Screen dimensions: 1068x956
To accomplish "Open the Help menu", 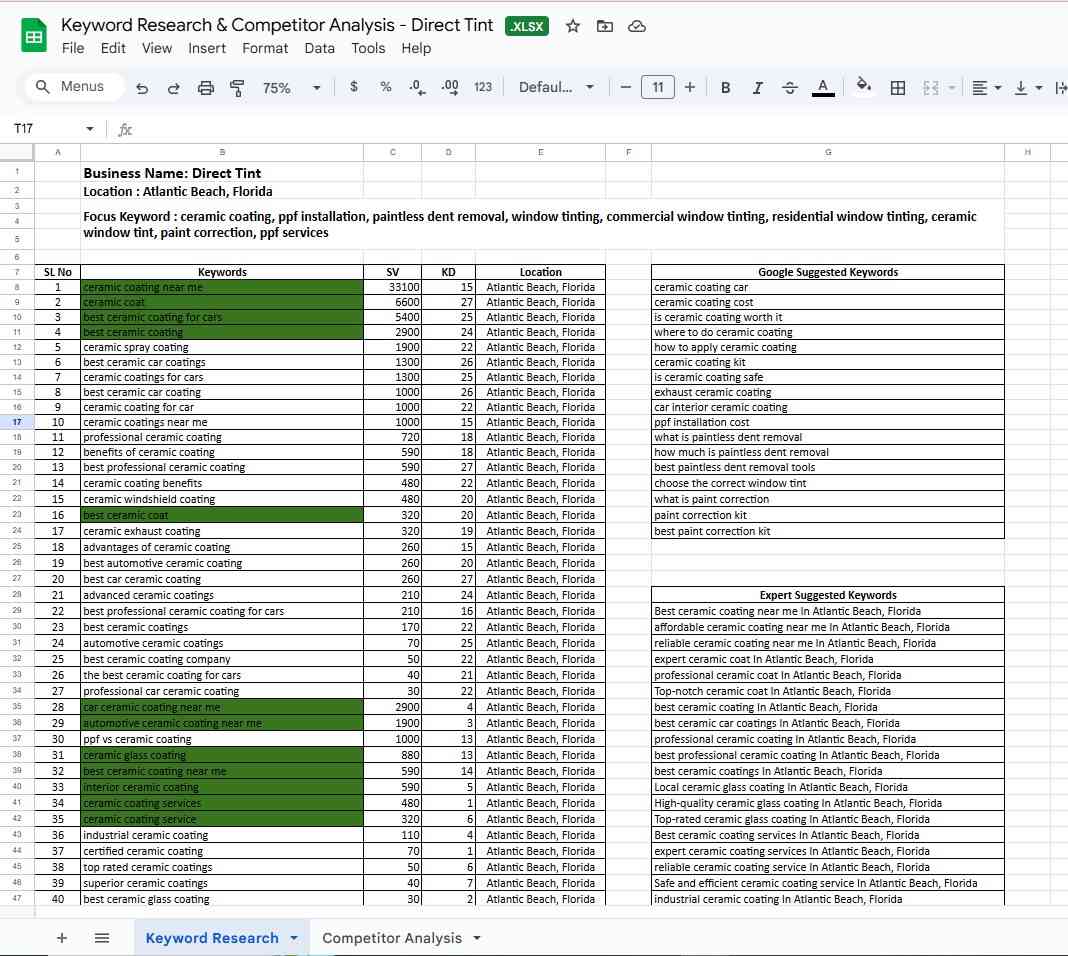I will click(x=416, y=48).
